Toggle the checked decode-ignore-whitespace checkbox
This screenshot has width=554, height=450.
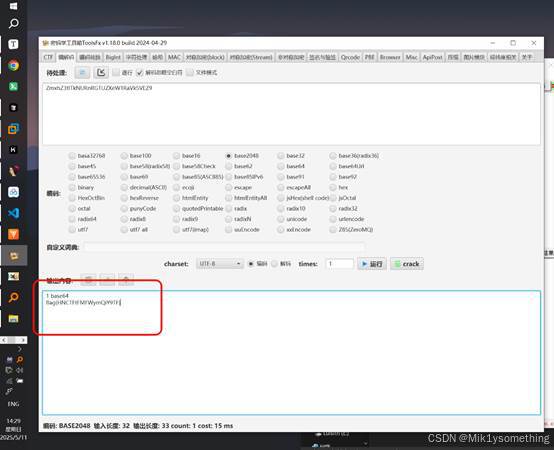pyautogui.click(x=140, y=72)
